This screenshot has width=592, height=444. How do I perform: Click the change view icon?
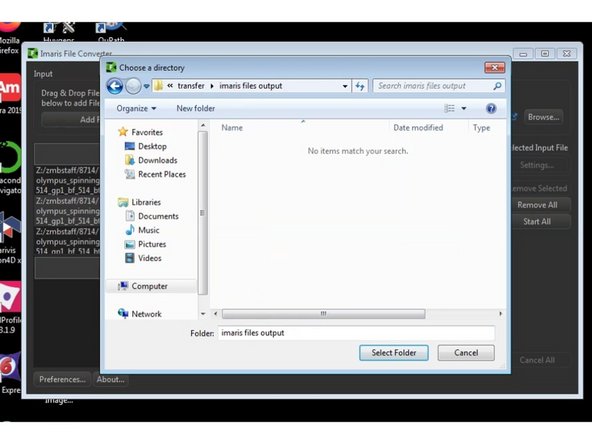(x=449, y=109)
